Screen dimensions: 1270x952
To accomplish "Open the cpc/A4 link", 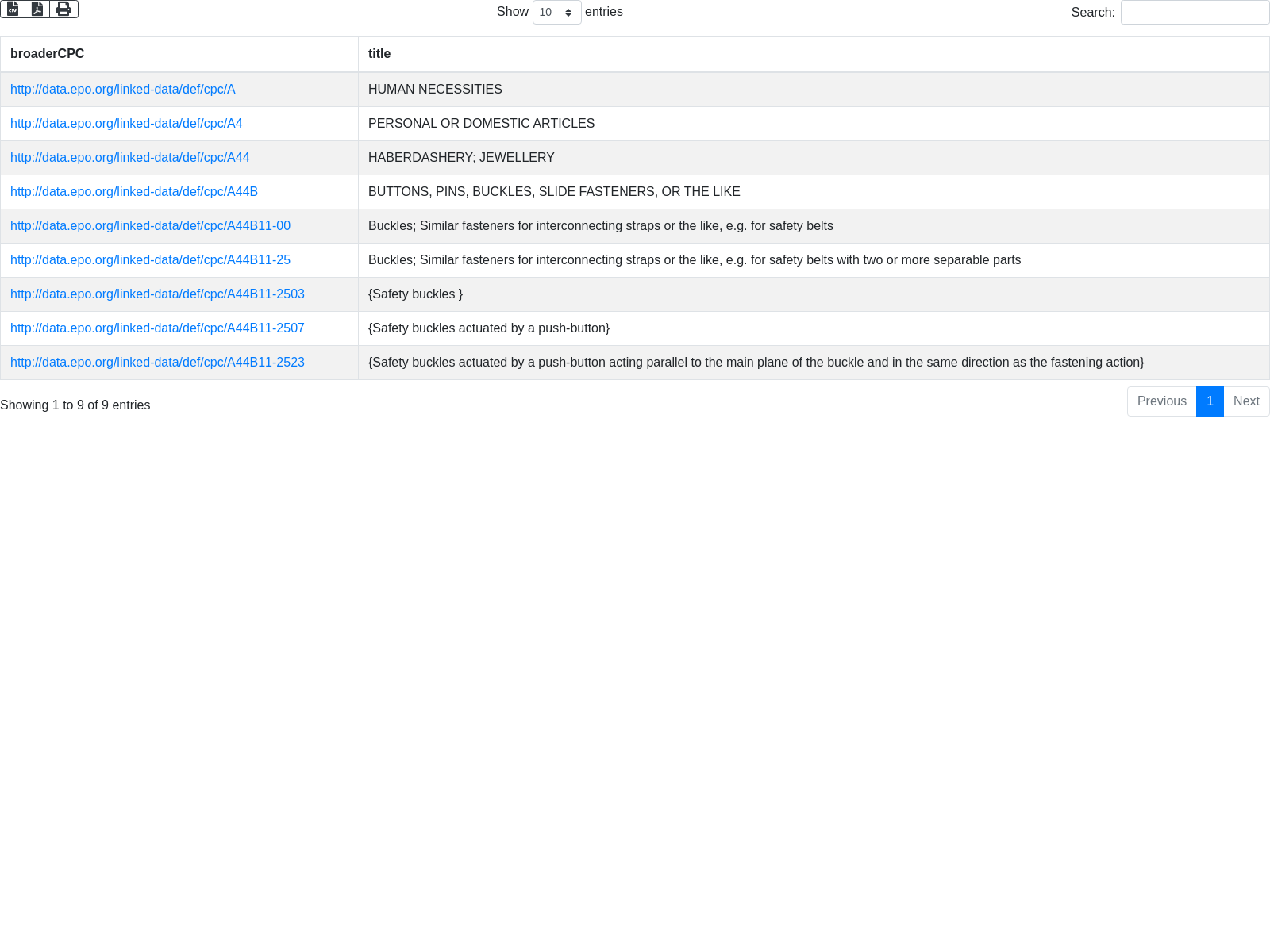I will click(x=126, y=124).
